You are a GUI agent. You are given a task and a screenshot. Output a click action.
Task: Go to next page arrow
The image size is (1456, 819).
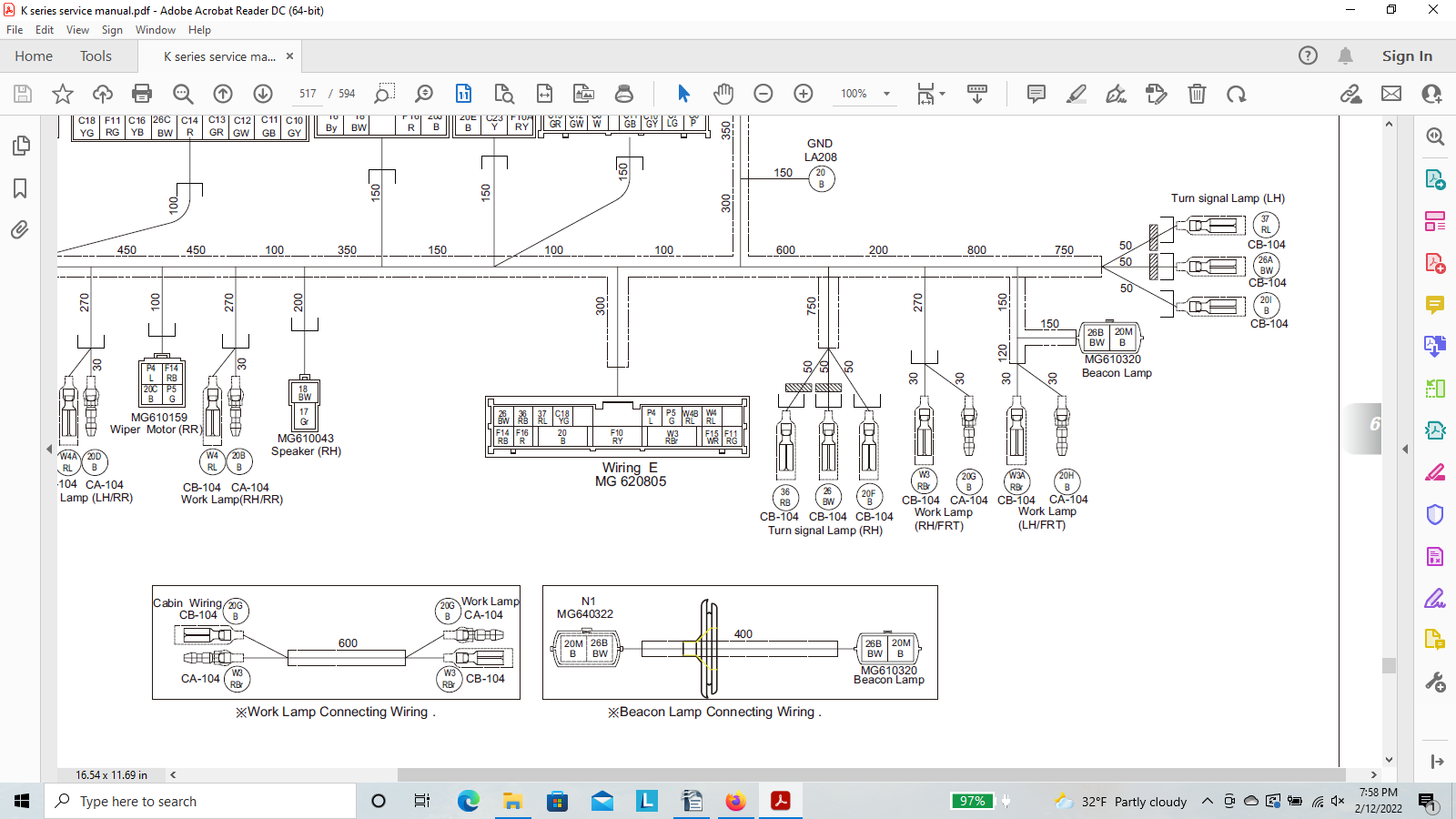263,94
